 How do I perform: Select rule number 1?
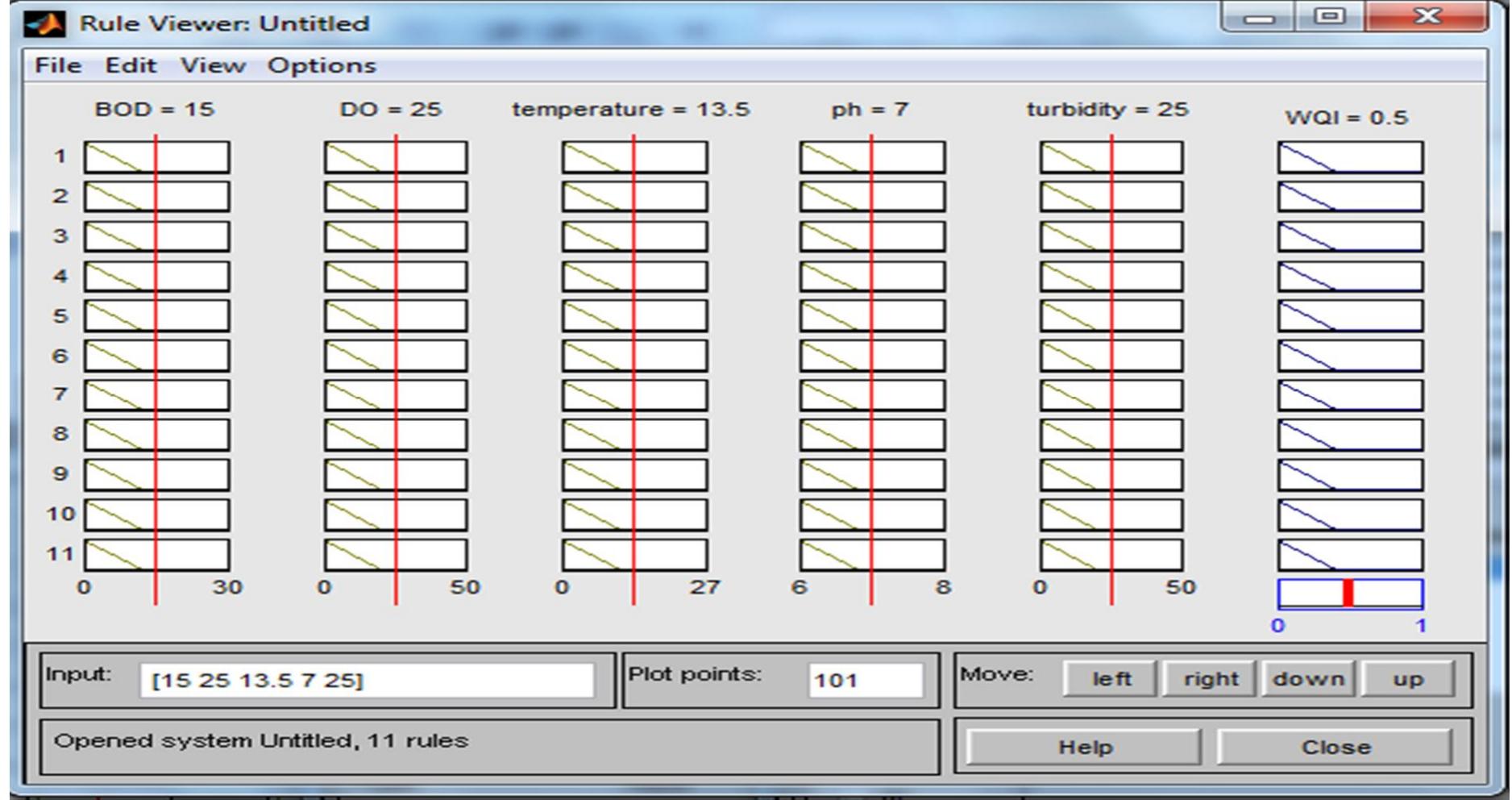60,156
